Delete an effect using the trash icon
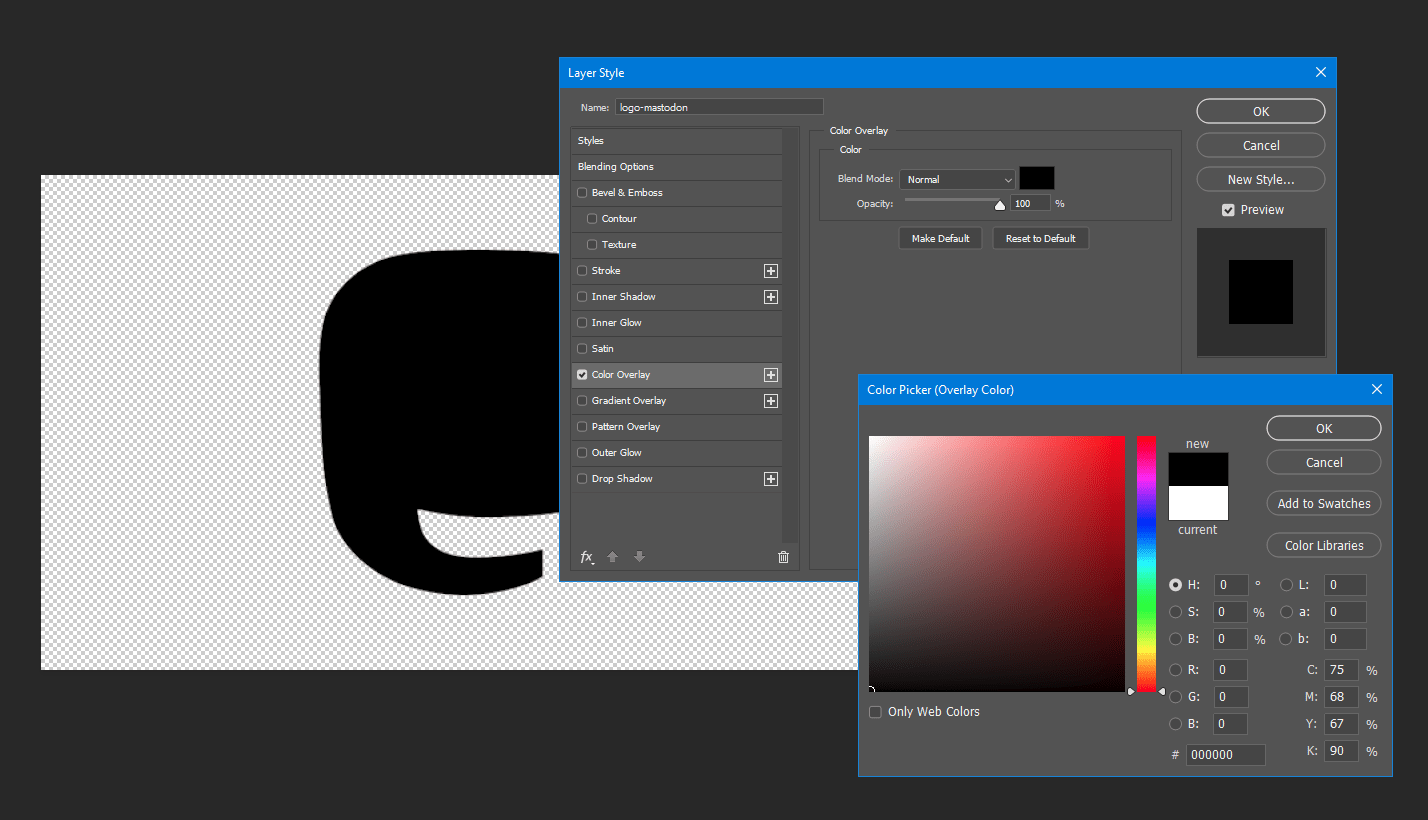The width and height of the screenshot is (1428, 820). coord(783,557)
